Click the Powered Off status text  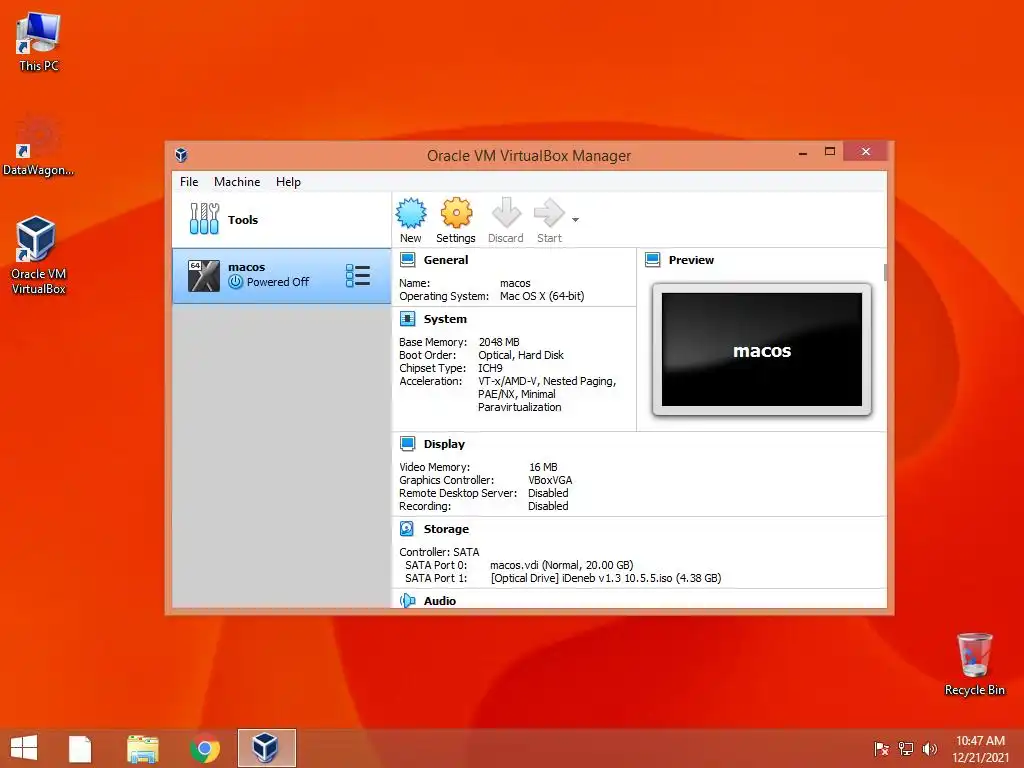coord(278,282)
